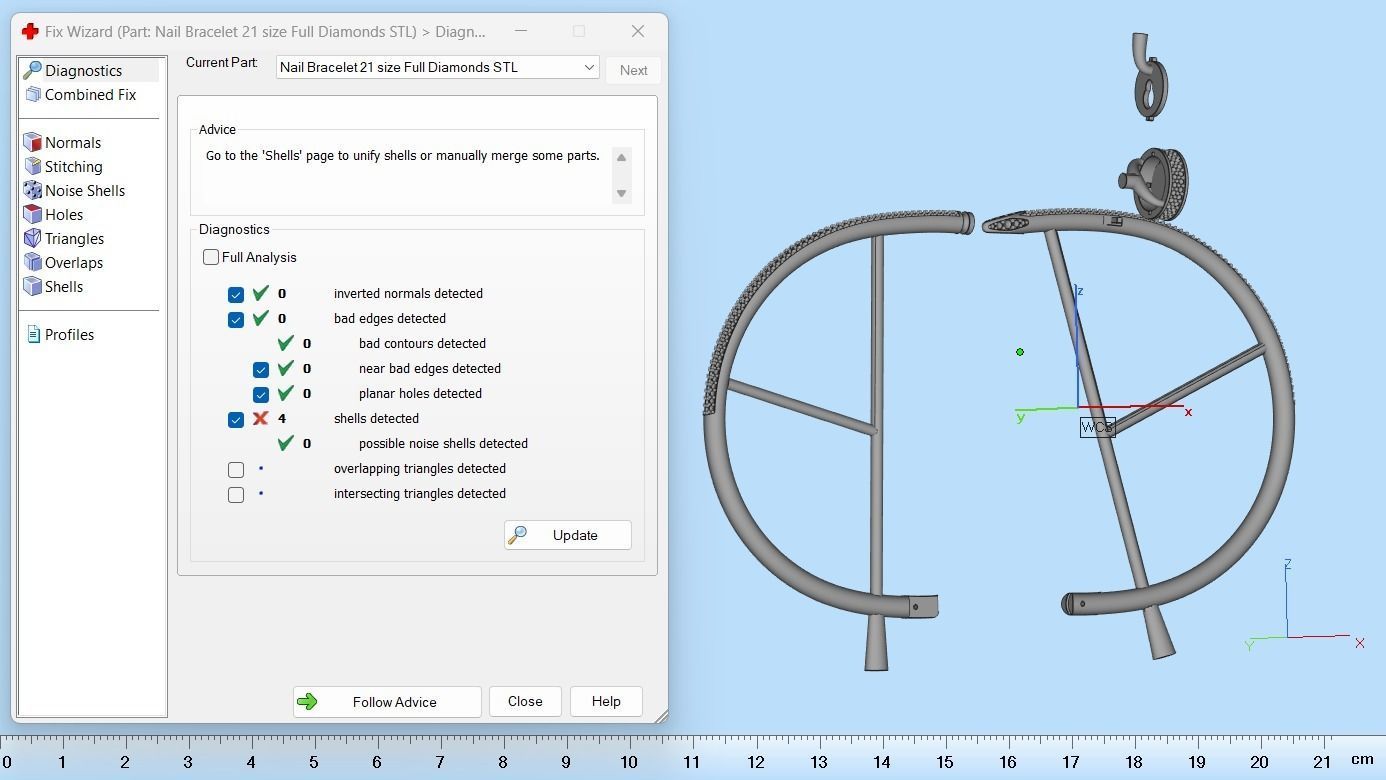Toggle the near bad edges detected checkbox

(261, 369)
